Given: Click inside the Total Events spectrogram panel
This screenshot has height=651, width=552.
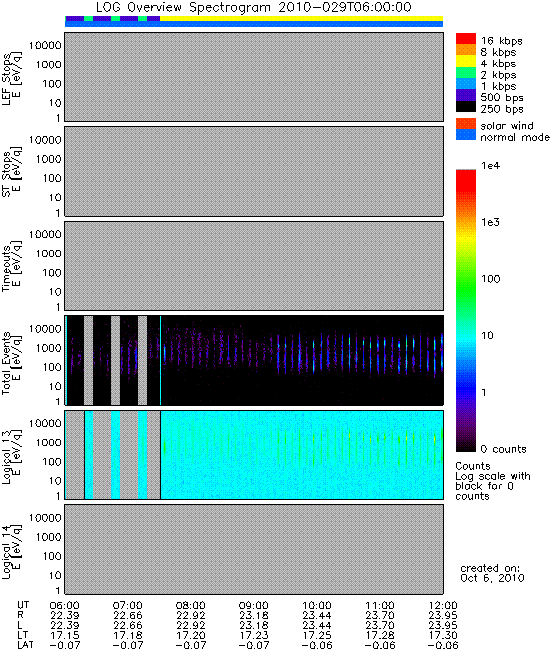Looking at the screenshot, I should click(x=254, y=360).
